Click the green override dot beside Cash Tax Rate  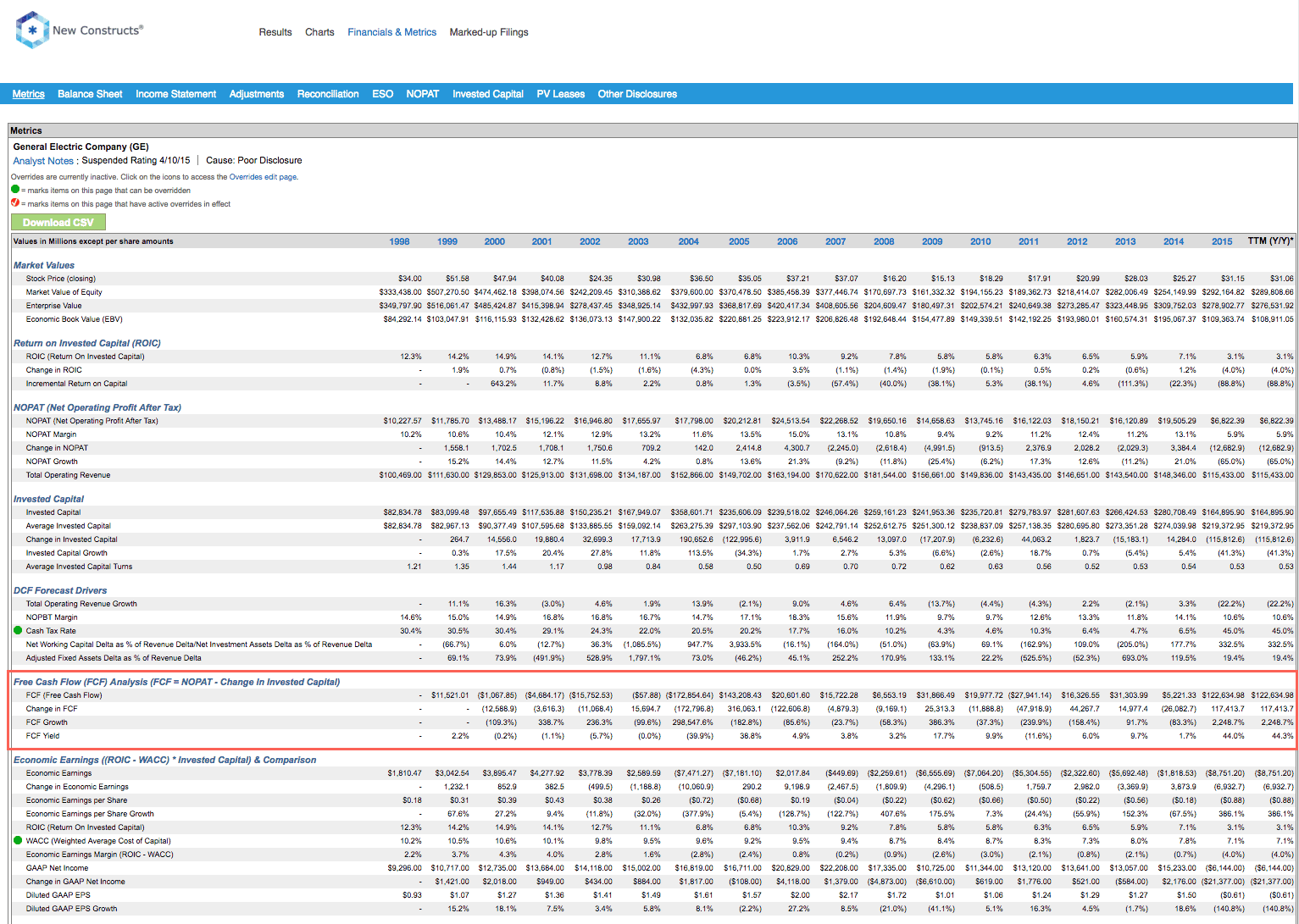(18, 630)
